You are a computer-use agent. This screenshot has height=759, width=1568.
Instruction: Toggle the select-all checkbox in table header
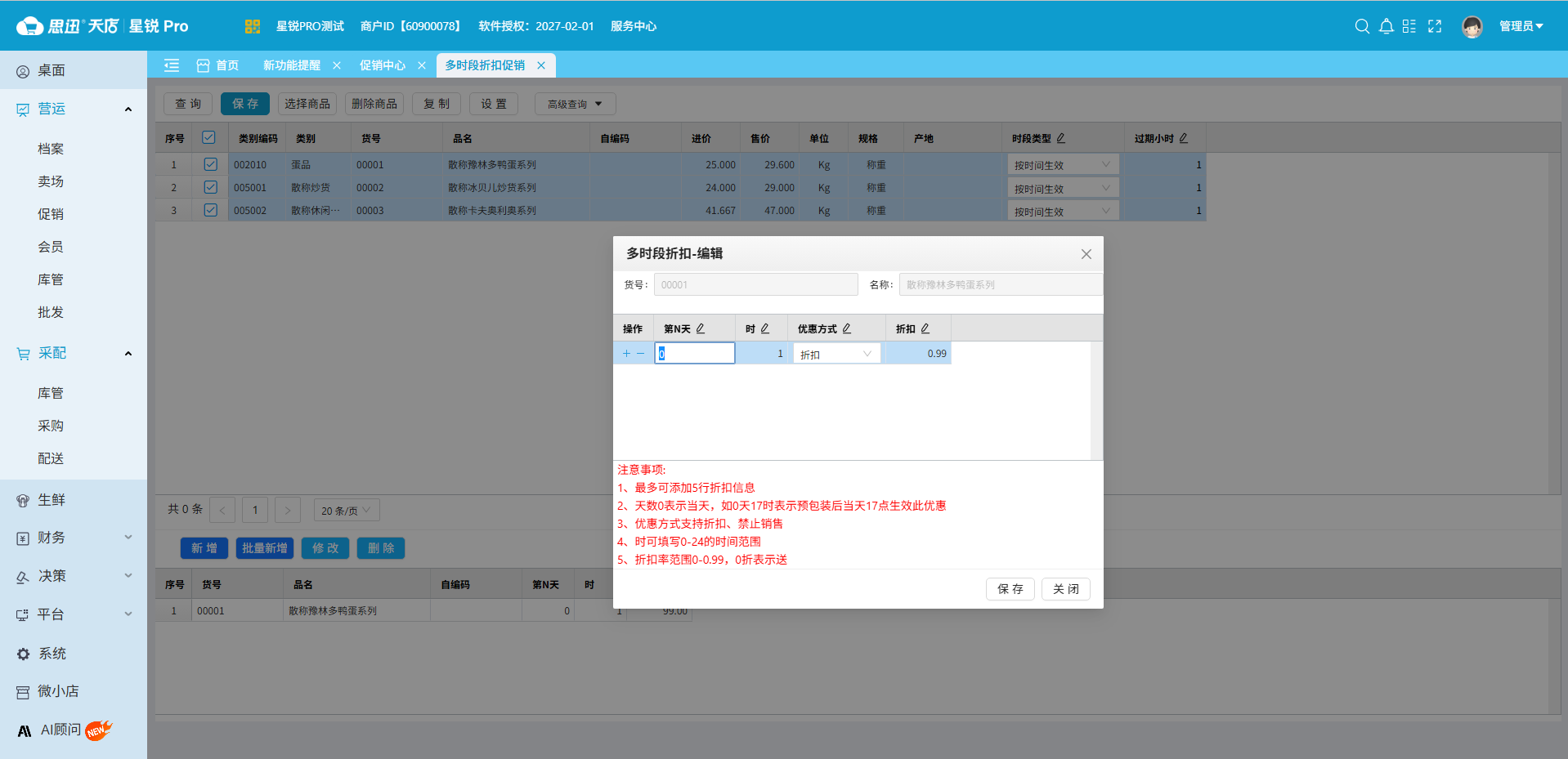click(x=208, y=138)
